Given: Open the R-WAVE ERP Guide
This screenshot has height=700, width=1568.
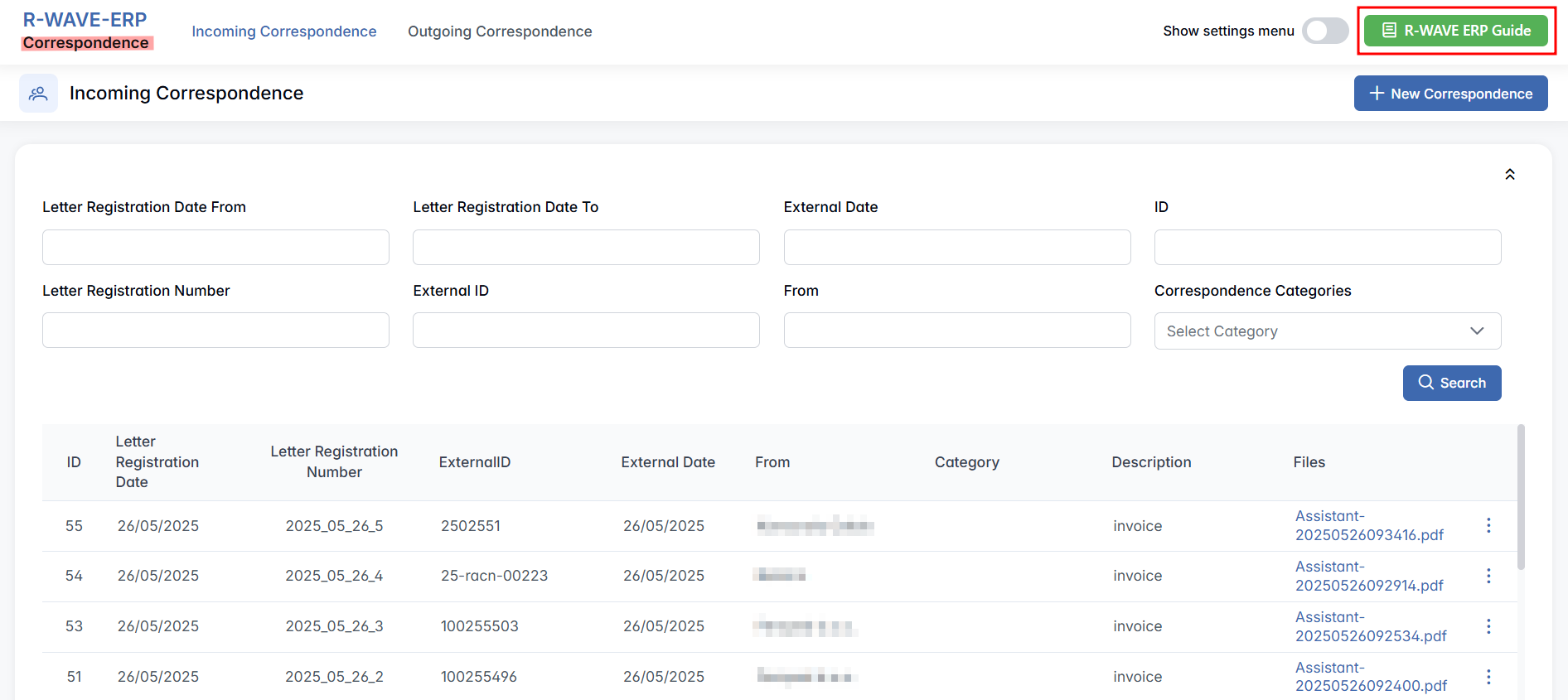Looking at the screenshot, I should coord(1455,31).
